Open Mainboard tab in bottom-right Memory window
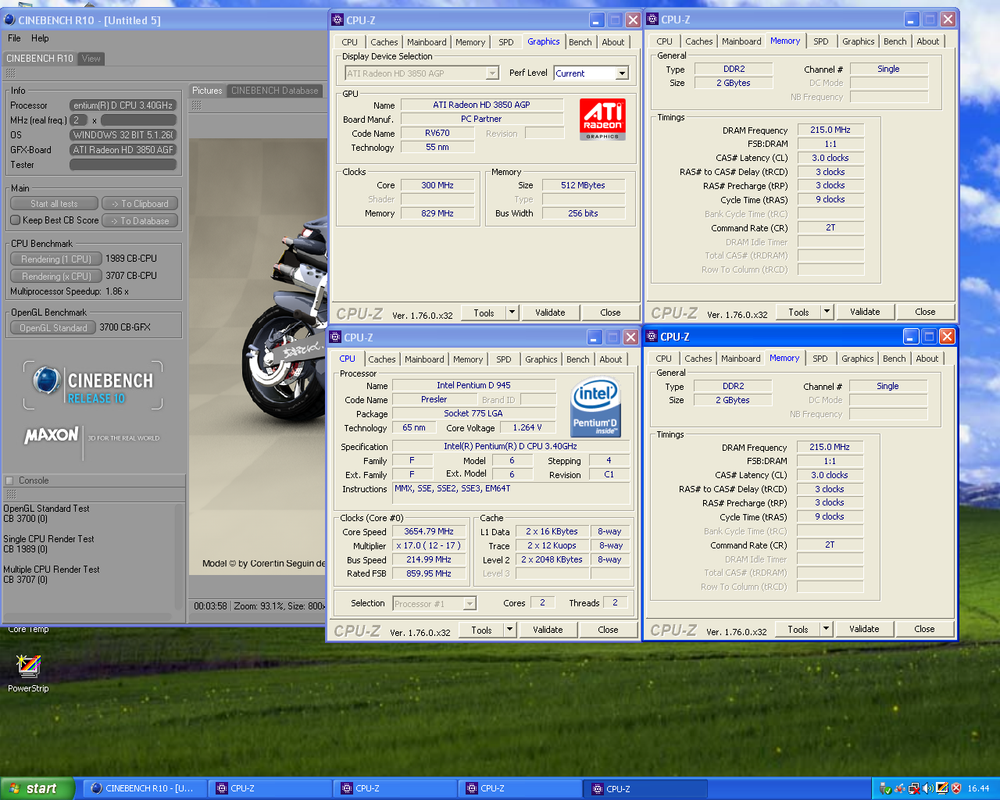 point(740,359)
